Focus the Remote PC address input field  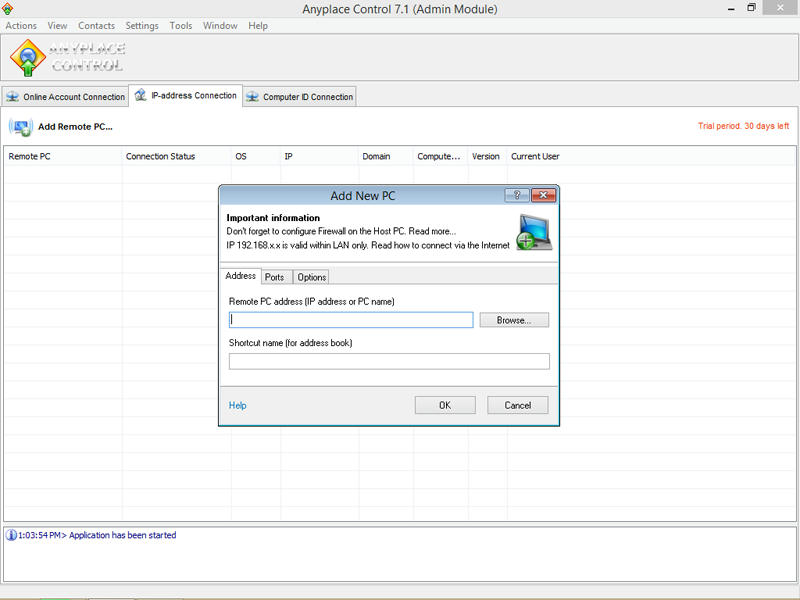pos(351,320)
